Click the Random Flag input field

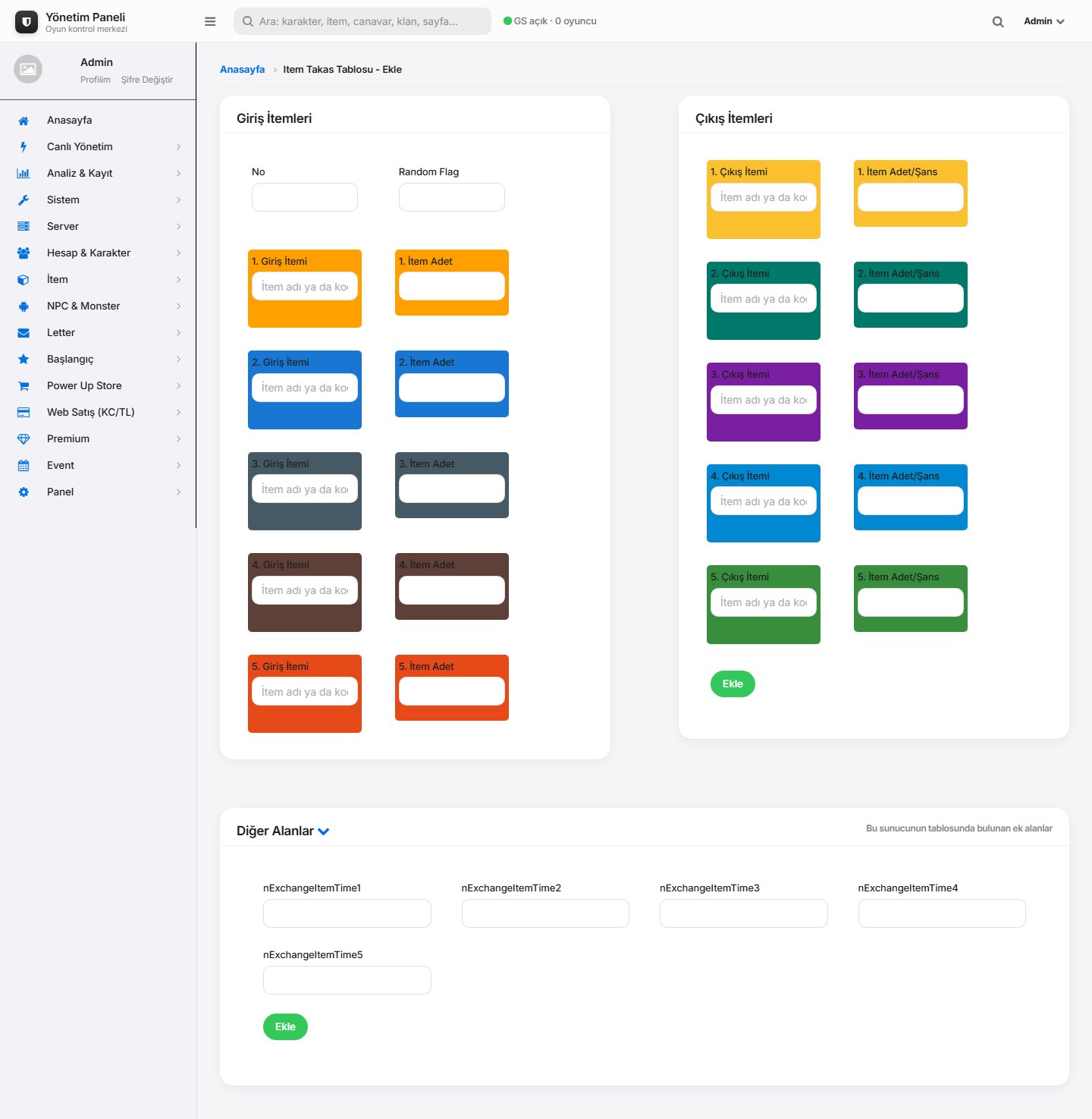pyautogui.click(x=452, y=197)
